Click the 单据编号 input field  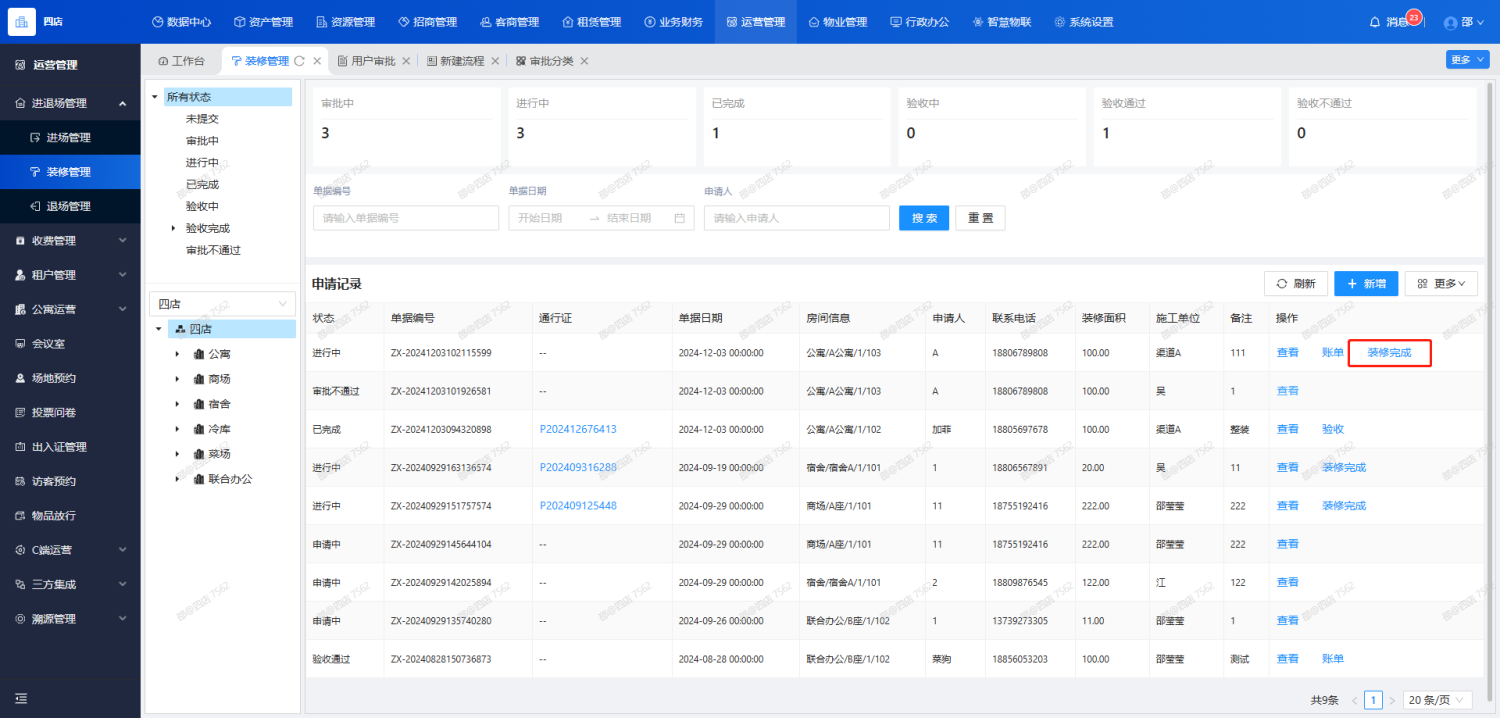[406, 218]
